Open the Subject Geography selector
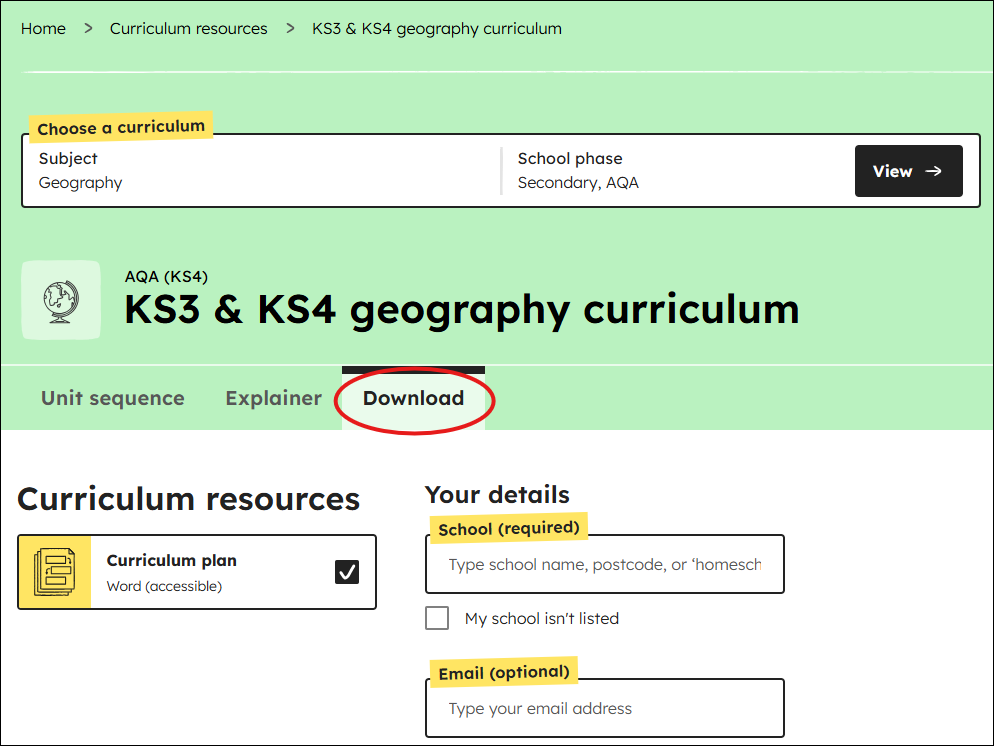Screen dimensions: 994x746 tap(261, 170)
